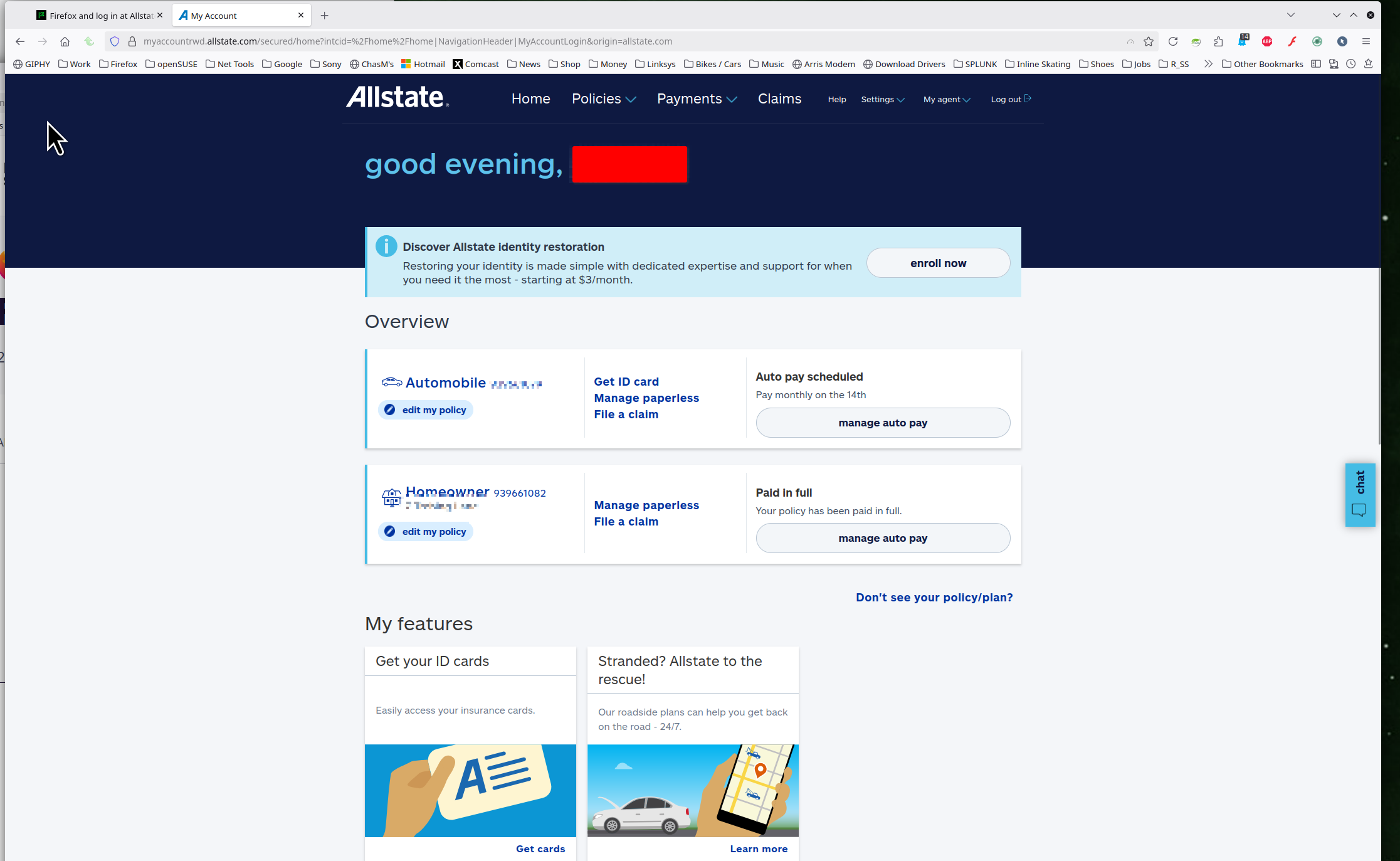Click the automobile car icon

pyautogui.click(x=391, y=382)
